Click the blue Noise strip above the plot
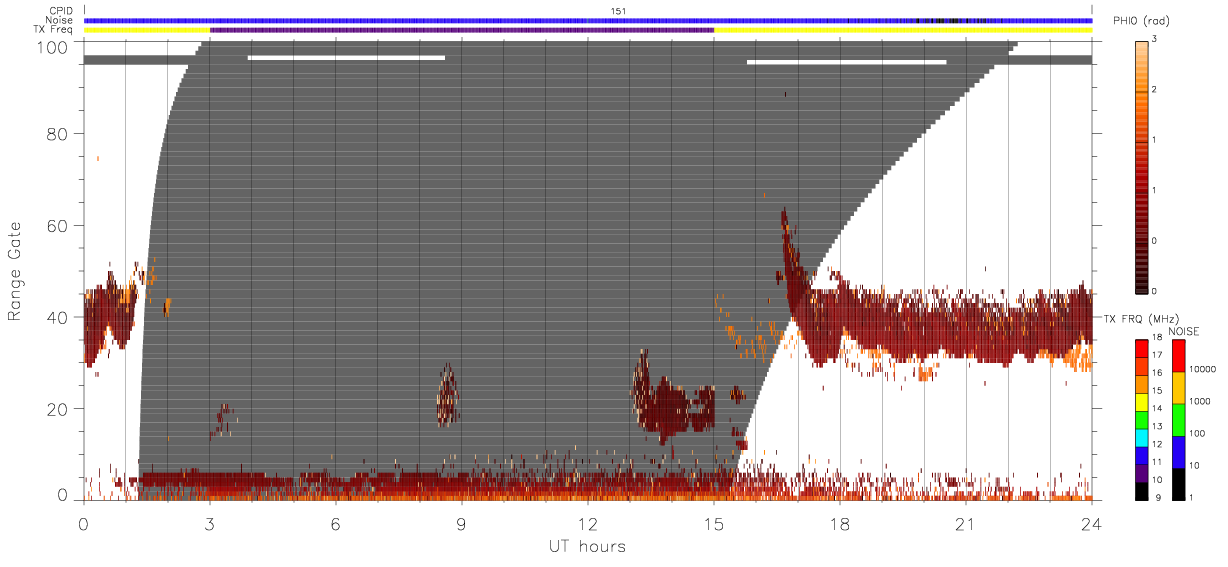 click(x=588, y=20)
